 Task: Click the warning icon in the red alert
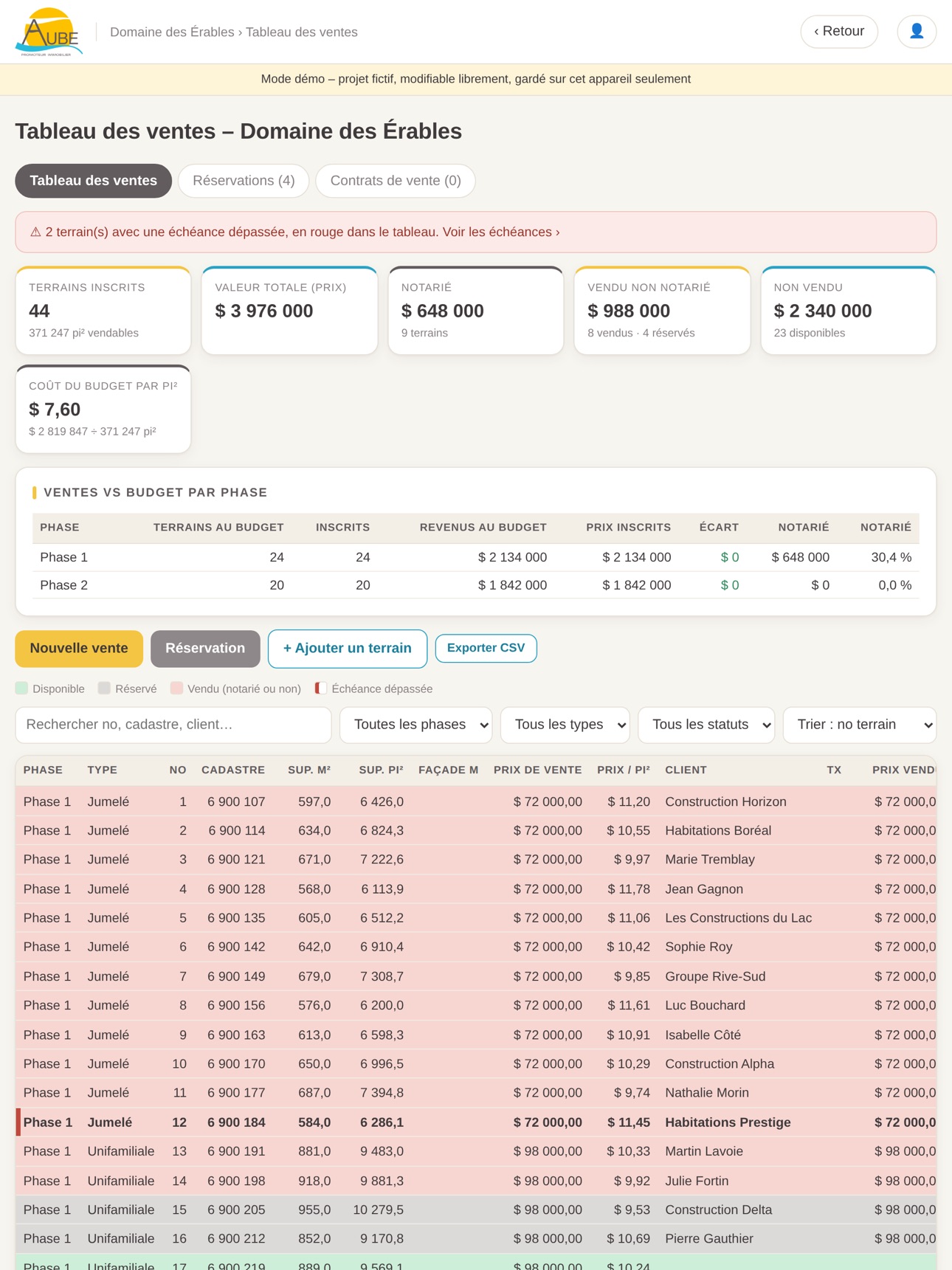[35, 232]
